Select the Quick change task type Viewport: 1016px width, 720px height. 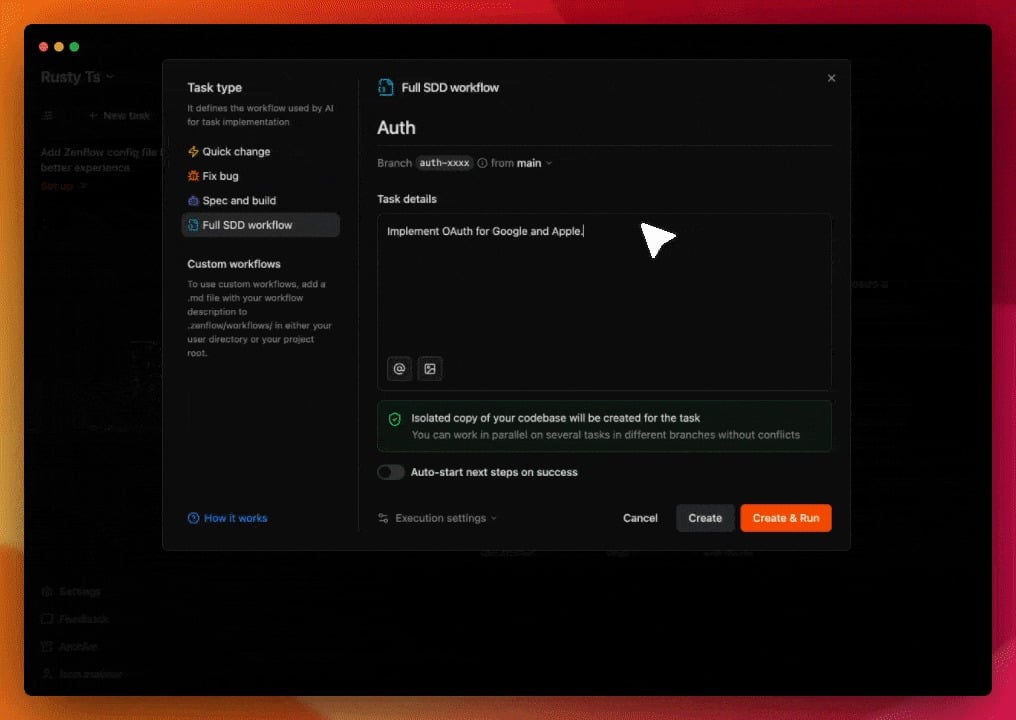pyautogui.click(x=236, y=152)
